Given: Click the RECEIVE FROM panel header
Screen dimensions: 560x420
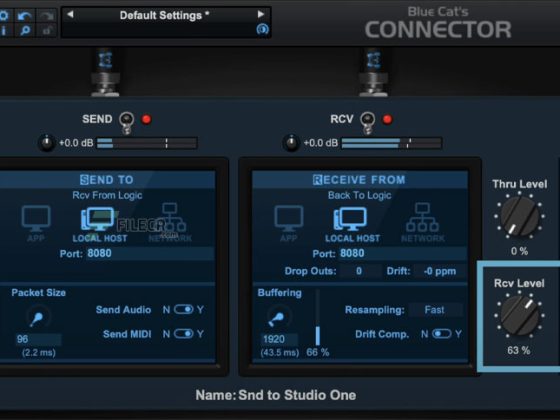Looking at the screenshot, I should [360, 179].
